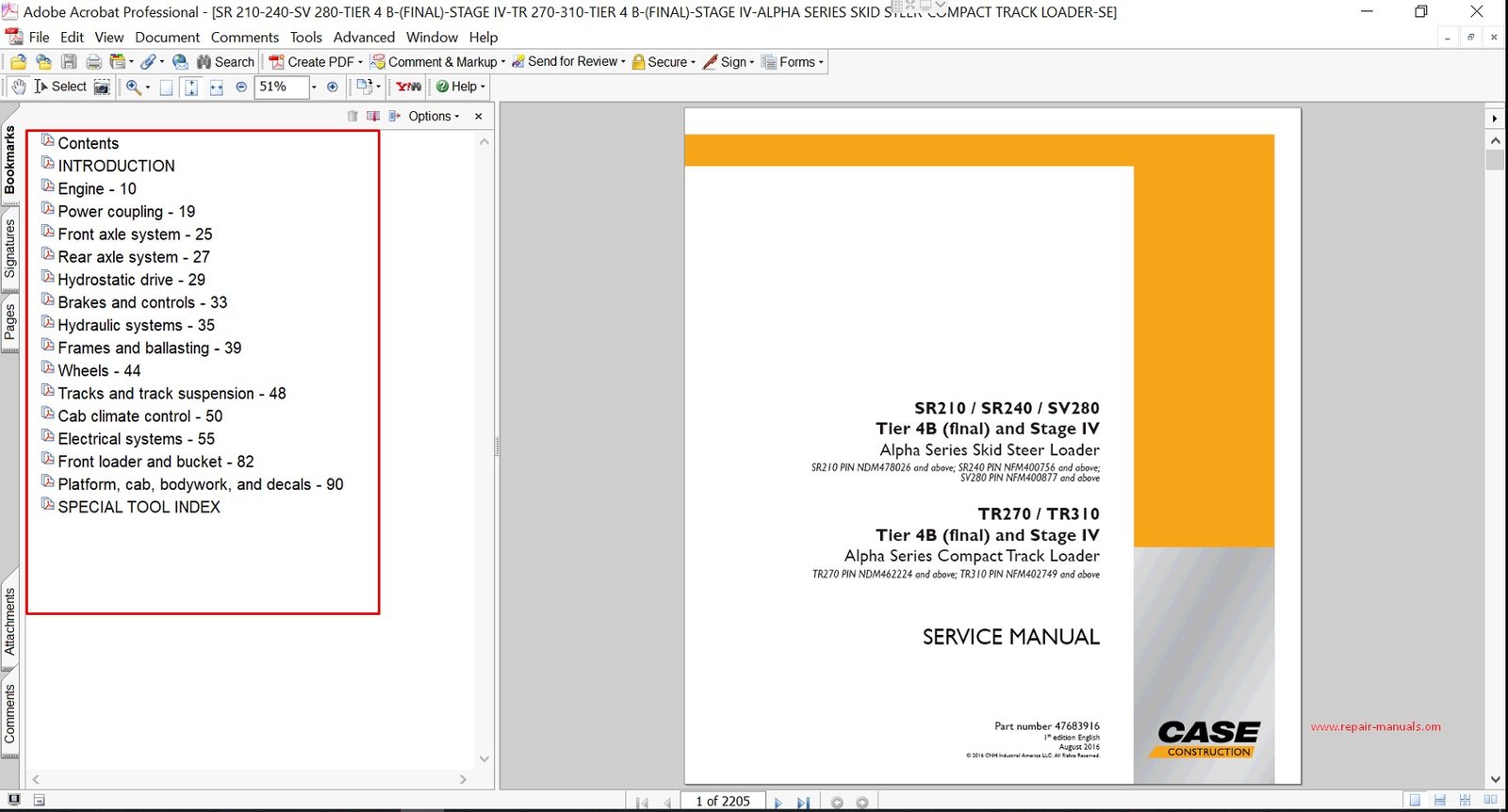Click the Fit Width icon
1508x812 pixels.
[x=216, y=87]
